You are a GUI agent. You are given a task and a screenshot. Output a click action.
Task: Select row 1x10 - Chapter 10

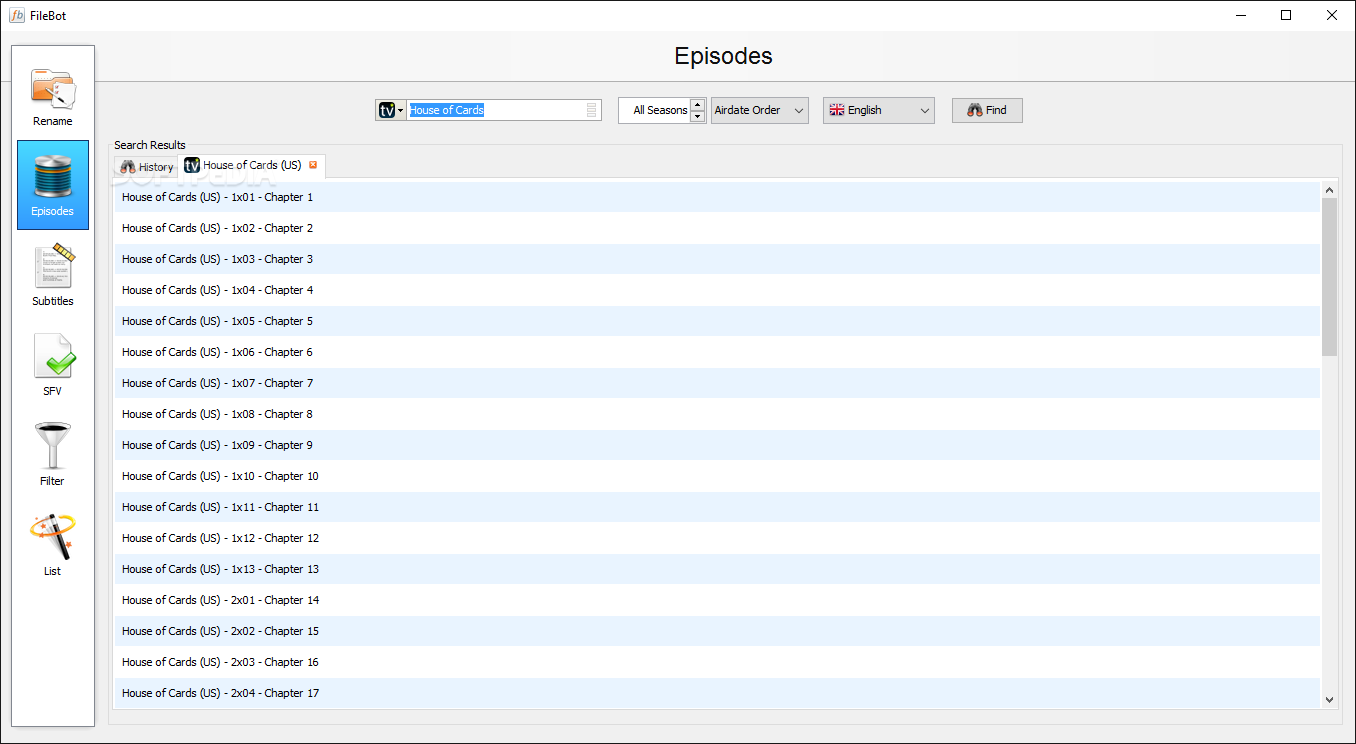[x=718, y=476]
